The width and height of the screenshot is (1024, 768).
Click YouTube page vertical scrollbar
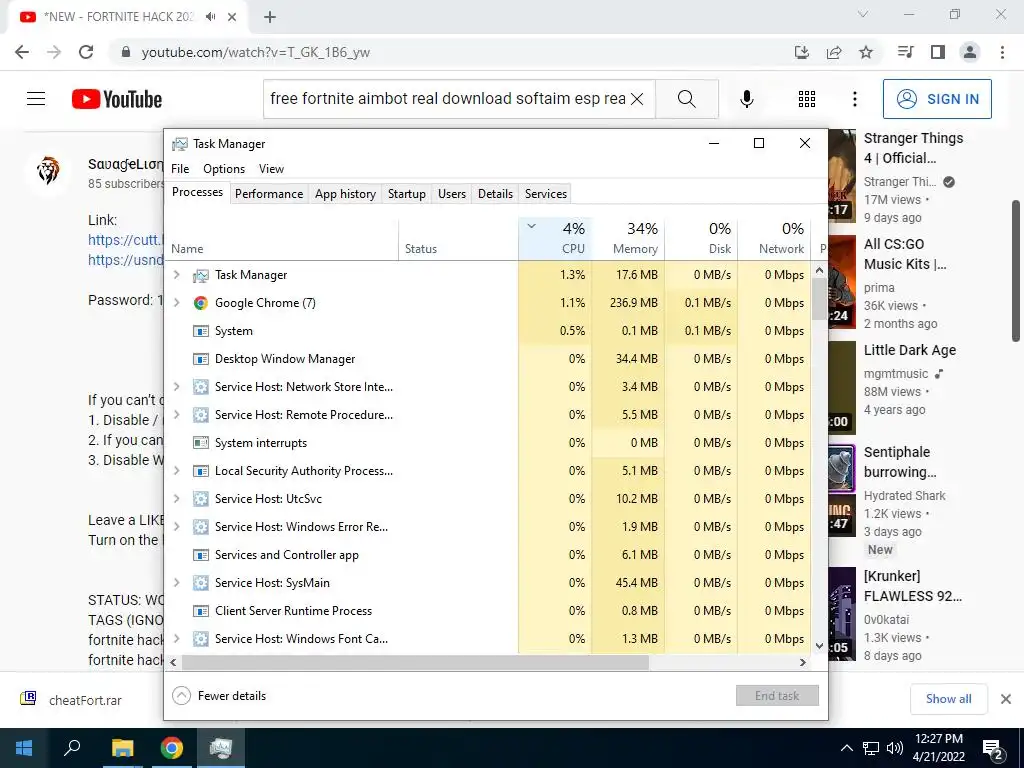click(1016, 271)
